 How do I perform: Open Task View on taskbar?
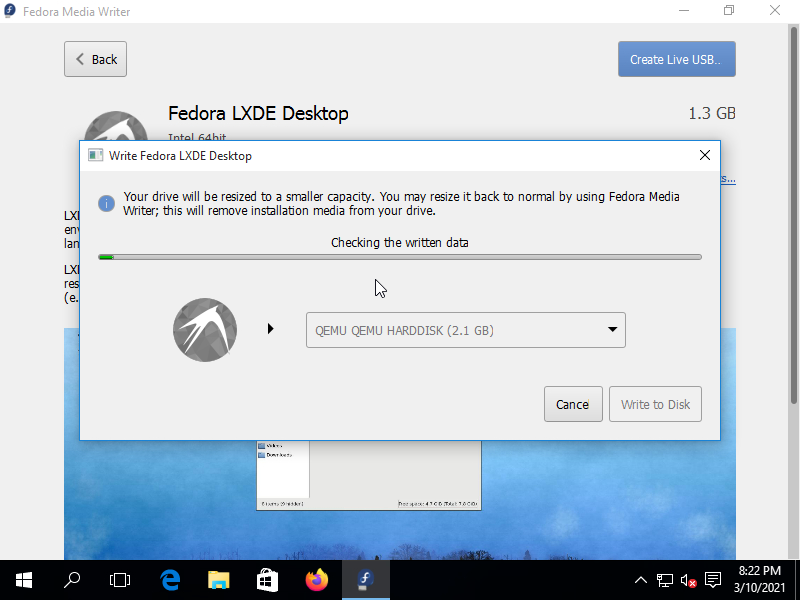tap(120, 580)
